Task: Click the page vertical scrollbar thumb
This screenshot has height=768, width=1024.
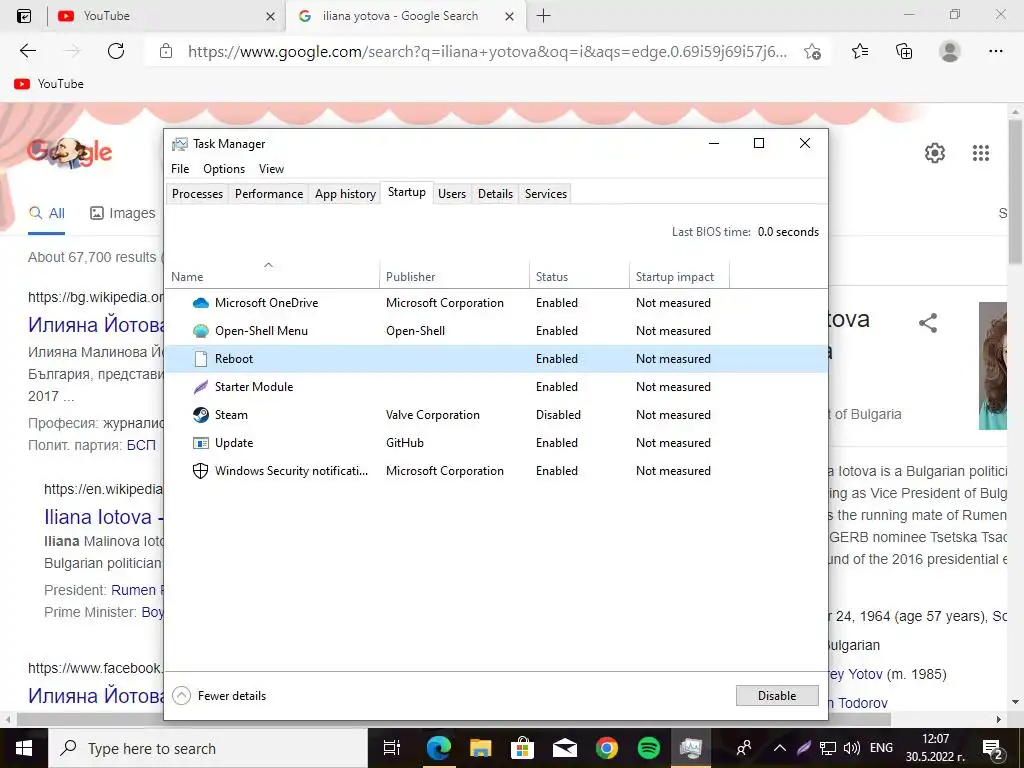Action: click(x=1015, y=192)
